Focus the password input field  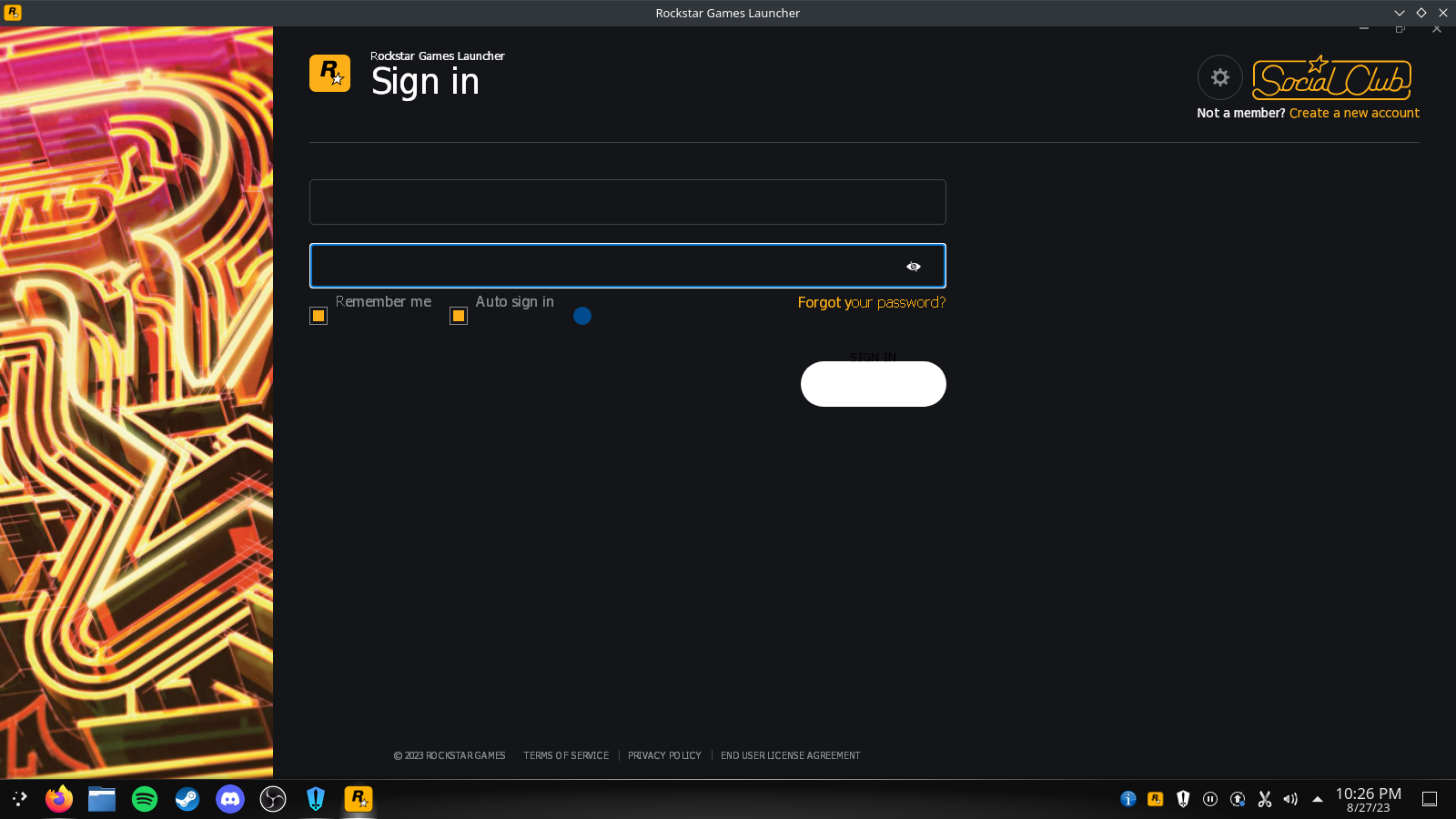[628, 266]
